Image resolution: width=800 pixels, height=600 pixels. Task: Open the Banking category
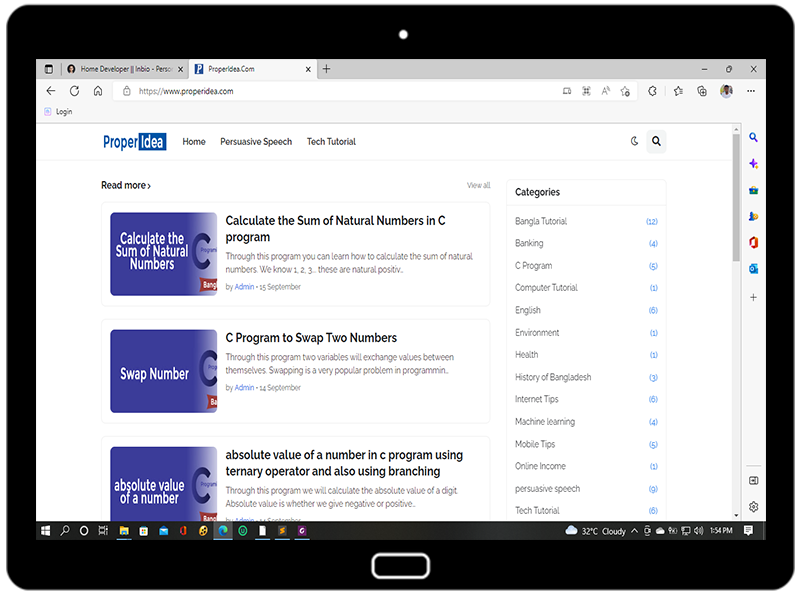click(x=529, y=243)
